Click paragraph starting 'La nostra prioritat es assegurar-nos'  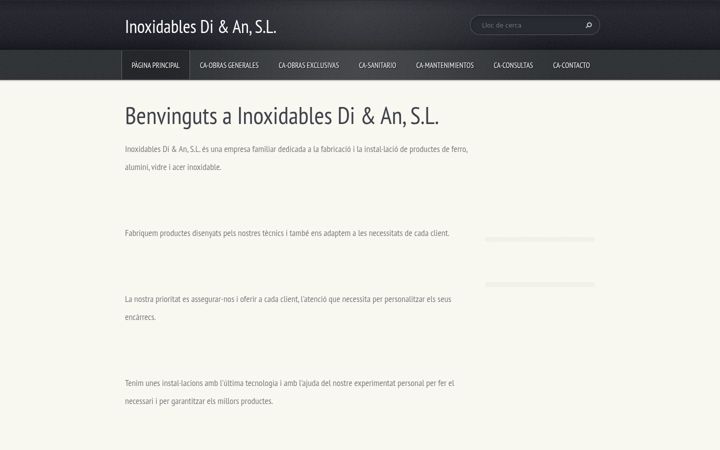(x=288, y=308)
